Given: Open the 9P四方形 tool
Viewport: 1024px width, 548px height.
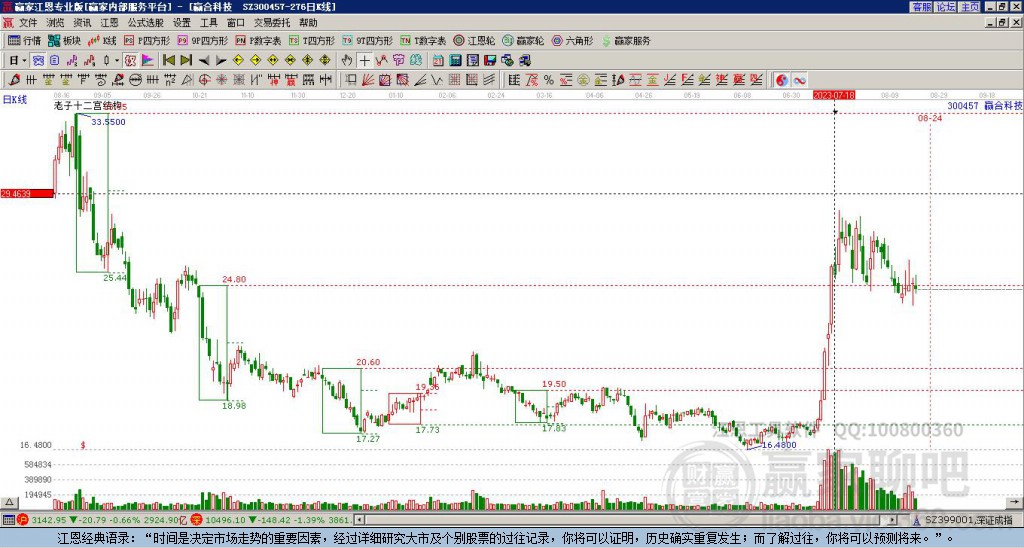Looking at the screenshot, I should pyautogui.click(x=202, y=40).
